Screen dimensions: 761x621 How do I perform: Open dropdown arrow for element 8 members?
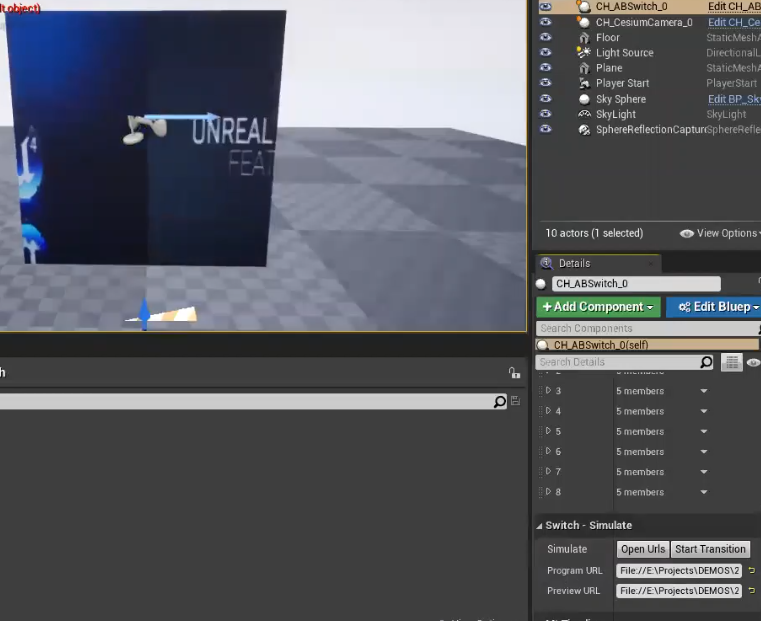pos(704,492)
